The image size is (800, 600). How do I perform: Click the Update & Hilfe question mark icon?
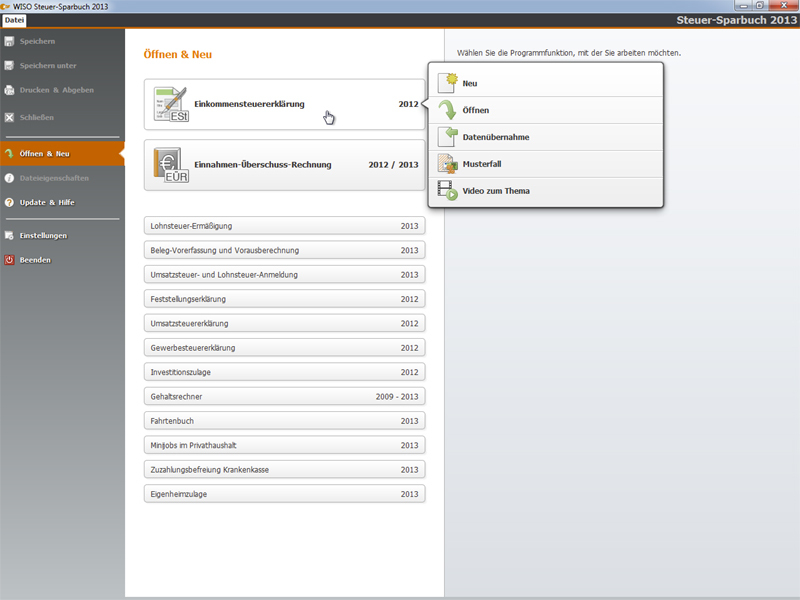point(9,202)
